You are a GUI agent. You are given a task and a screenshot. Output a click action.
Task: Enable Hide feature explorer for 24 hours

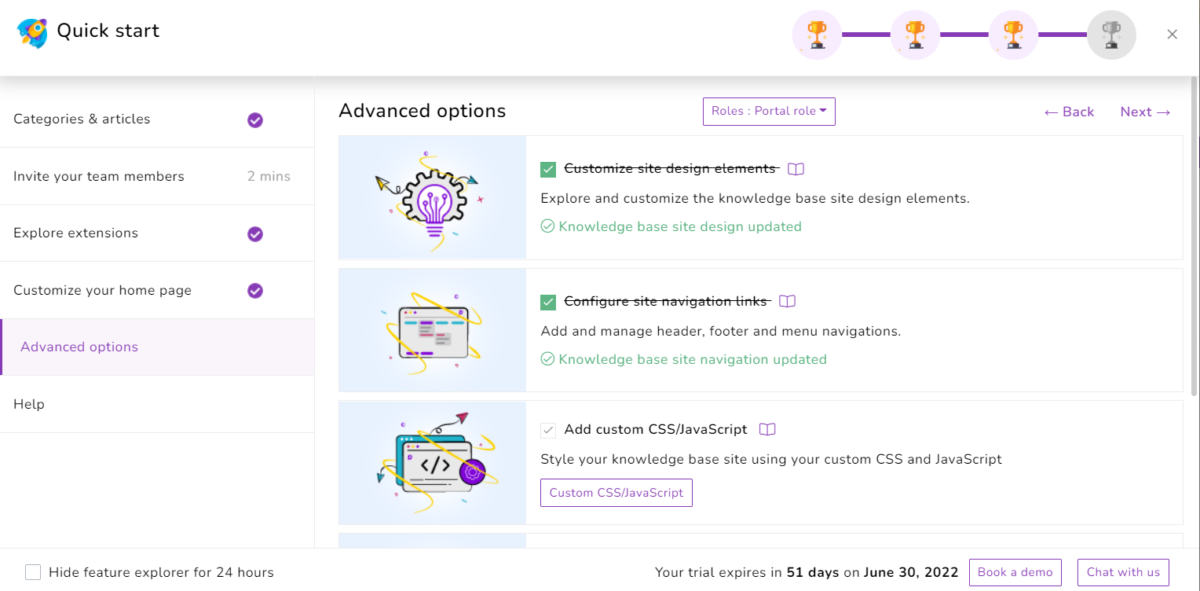coord(33,572)
